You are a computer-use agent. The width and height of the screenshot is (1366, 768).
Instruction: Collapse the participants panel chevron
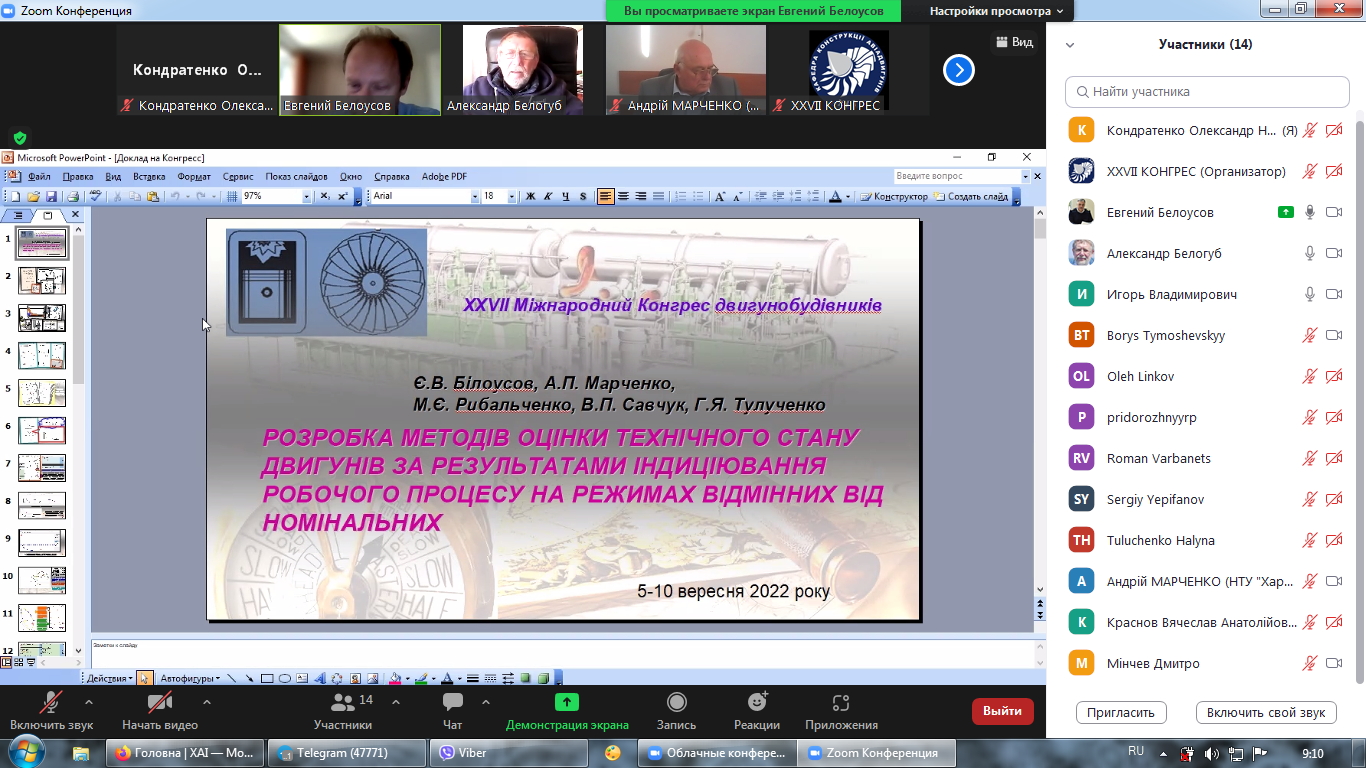(1070, 45)
